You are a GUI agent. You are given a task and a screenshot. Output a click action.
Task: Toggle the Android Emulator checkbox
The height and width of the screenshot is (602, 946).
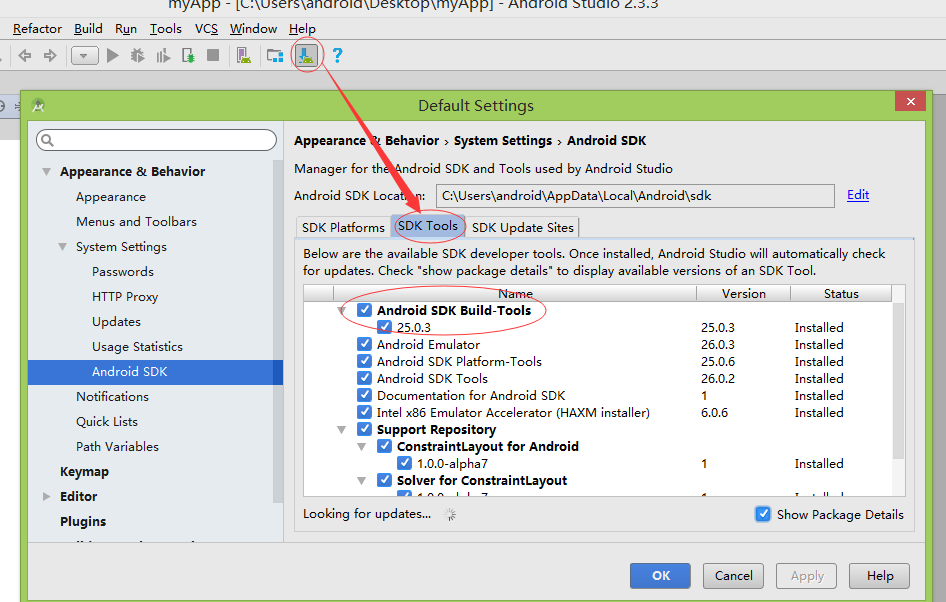pos(364,344)
